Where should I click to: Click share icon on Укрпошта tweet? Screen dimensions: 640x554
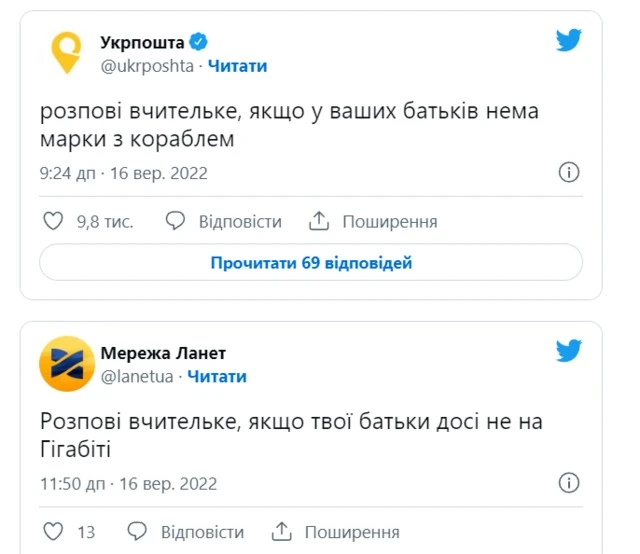319,221
